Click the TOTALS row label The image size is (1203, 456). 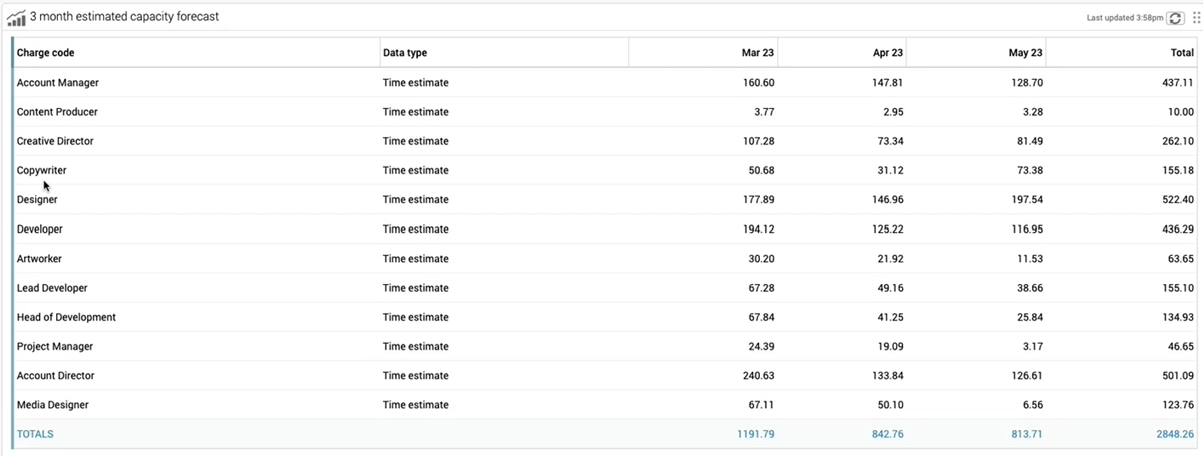point(35,434)
